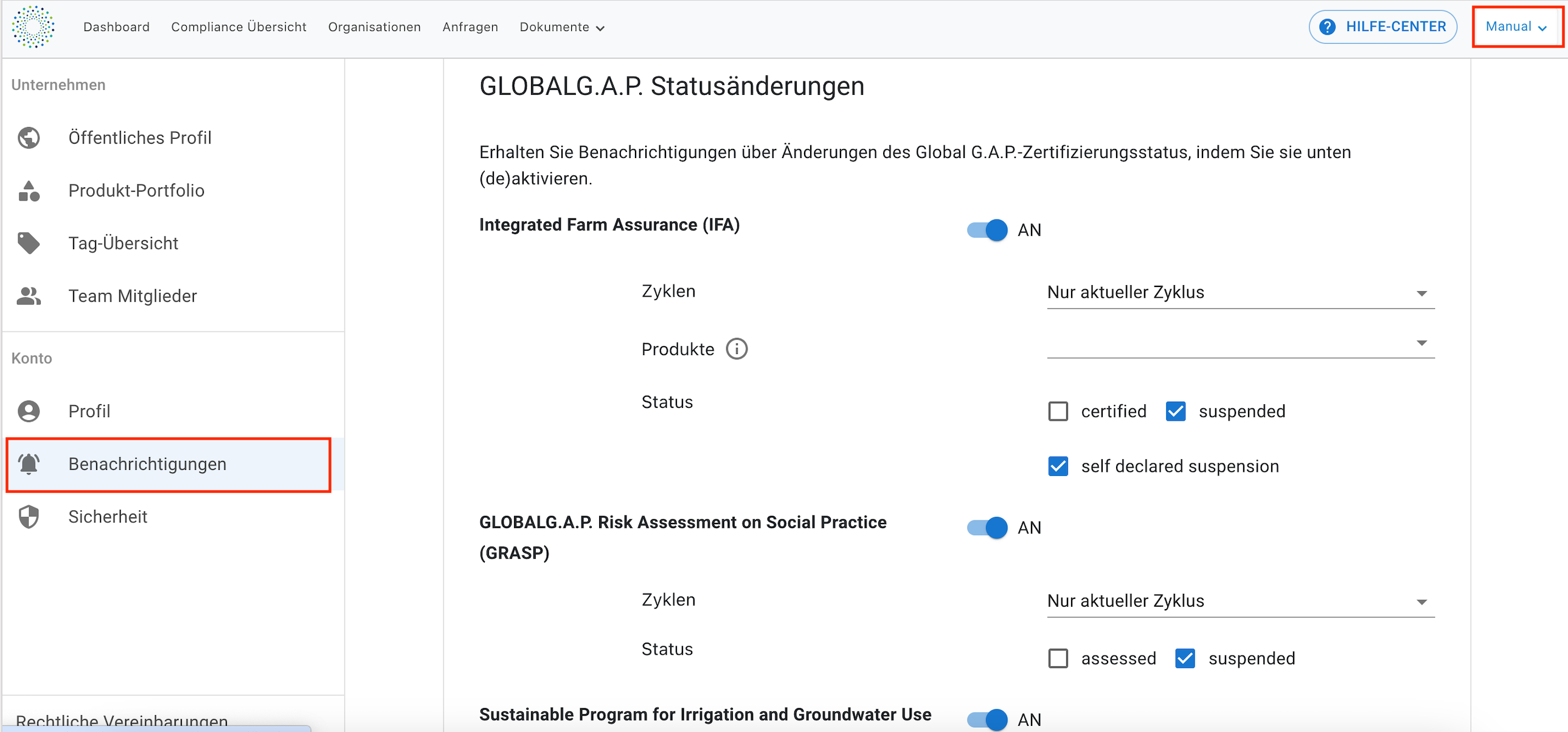Open Profil under Konto

pyautogui.click(x=173, y=412)
